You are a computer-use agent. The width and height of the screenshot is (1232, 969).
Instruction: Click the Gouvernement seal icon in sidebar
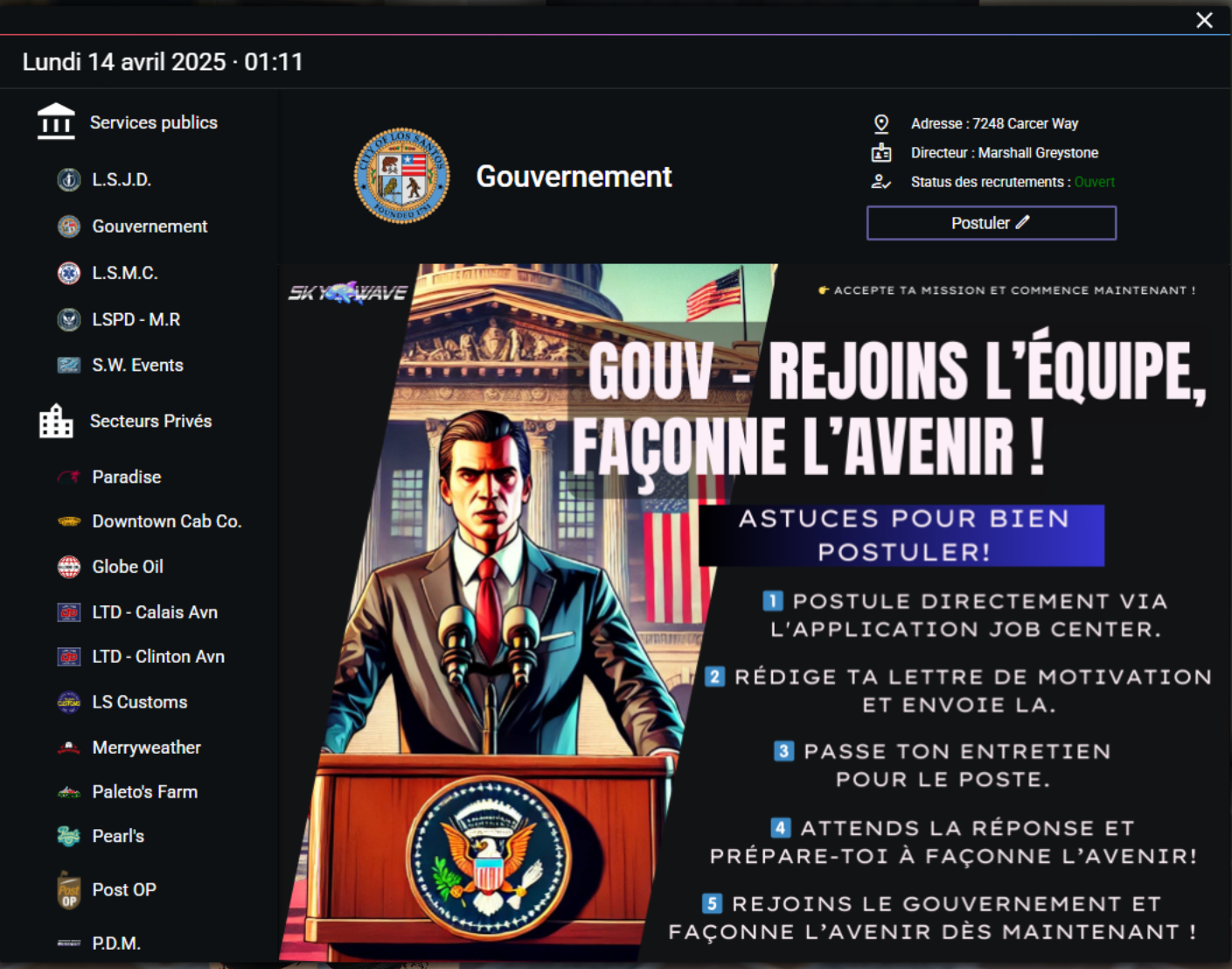click(69, 227)
